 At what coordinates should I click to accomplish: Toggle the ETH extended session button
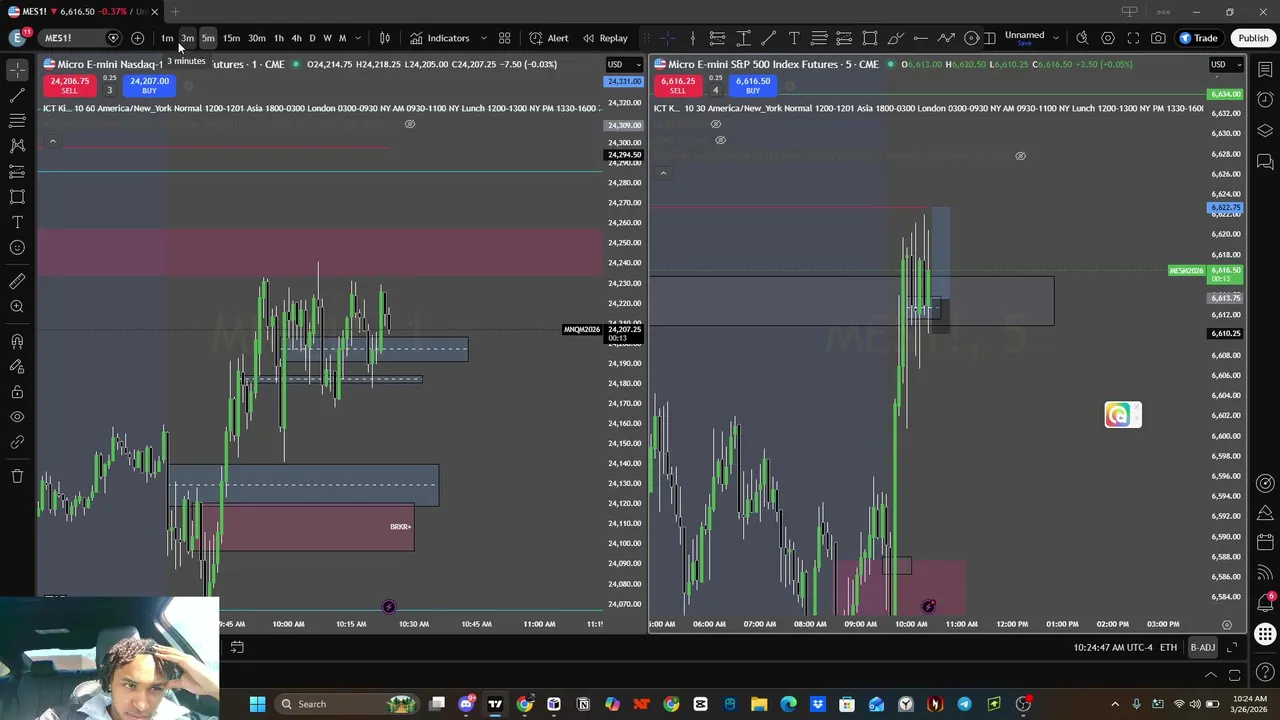1168,647
